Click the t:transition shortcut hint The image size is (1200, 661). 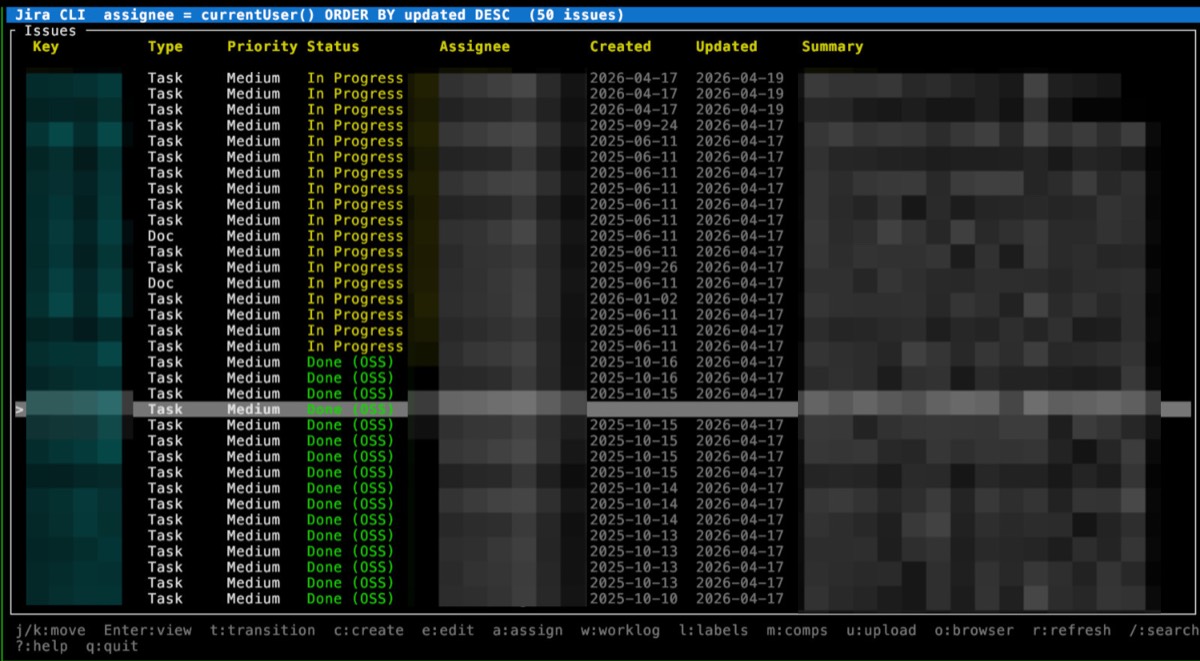(263, 631)
